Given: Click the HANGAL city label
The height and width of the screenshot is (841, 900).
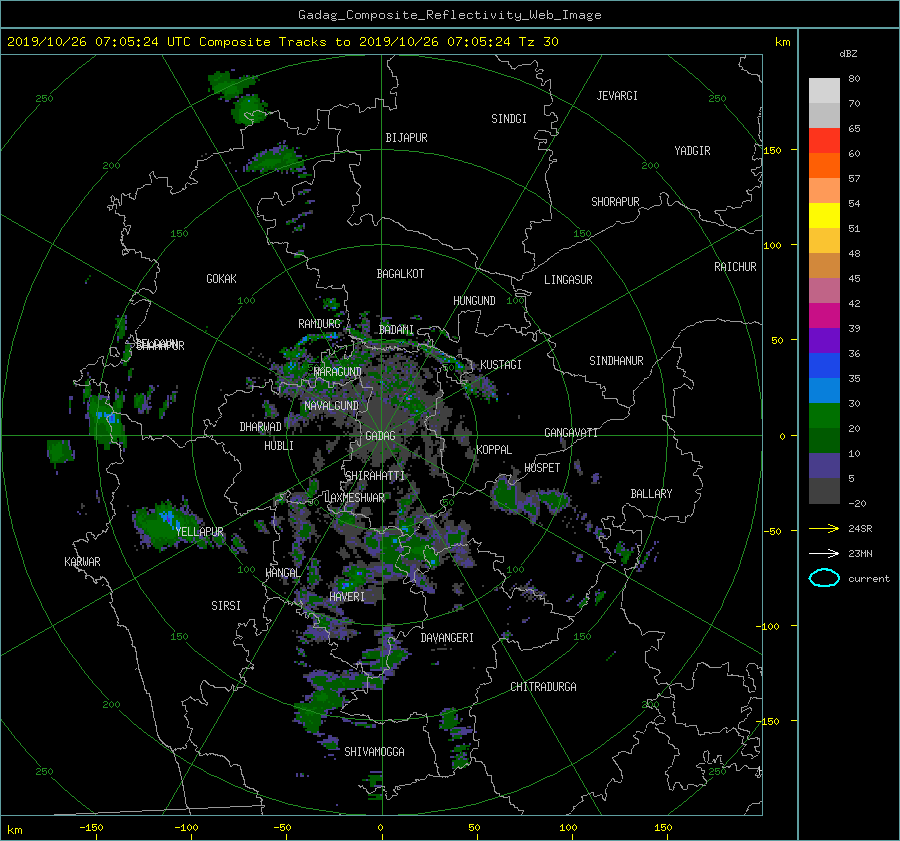Looking at the screenshot, I should click(x=282, y=573).
